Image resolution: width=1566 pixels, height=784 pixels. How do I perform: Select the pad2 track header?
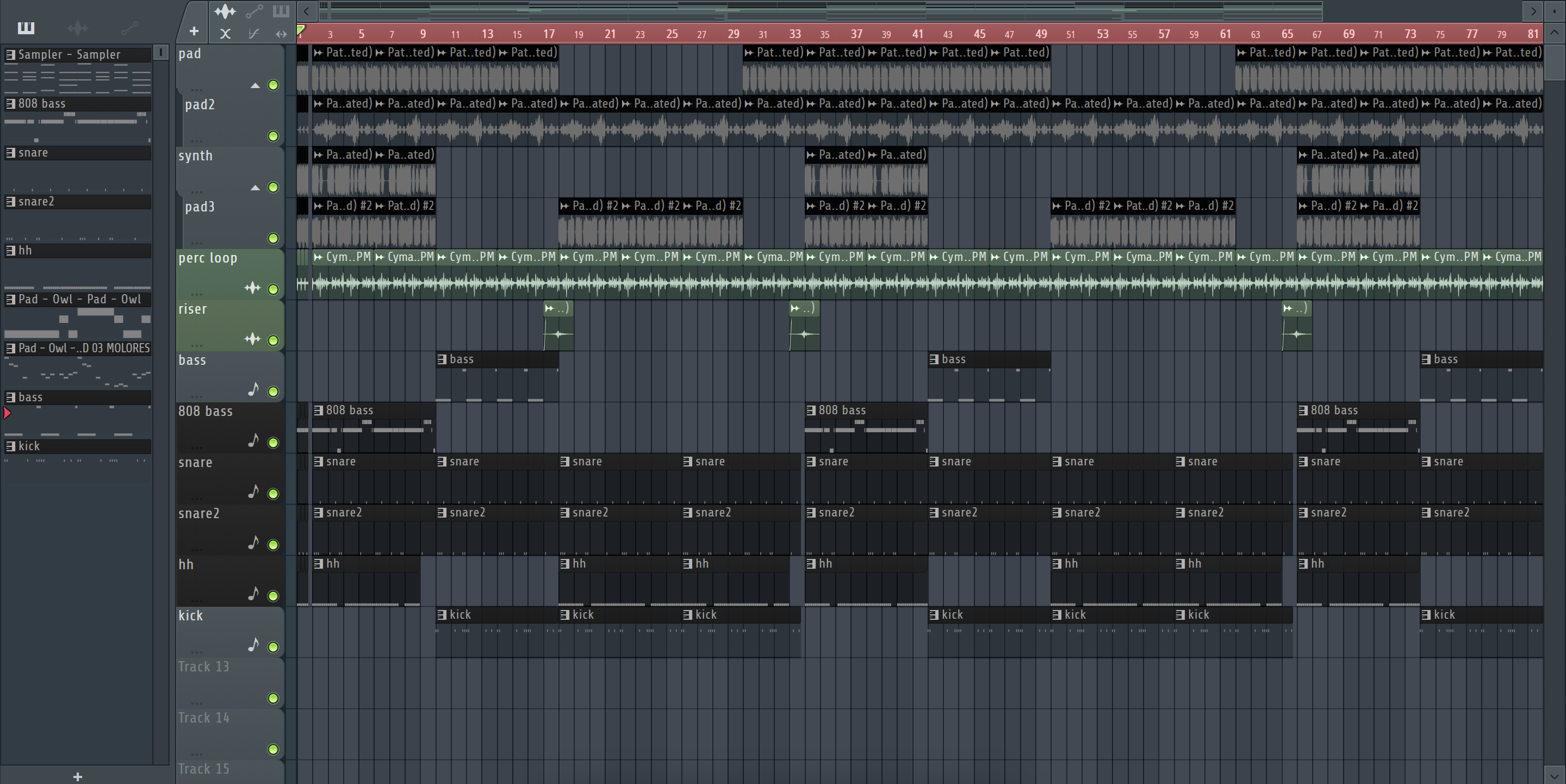pos(233,120)
